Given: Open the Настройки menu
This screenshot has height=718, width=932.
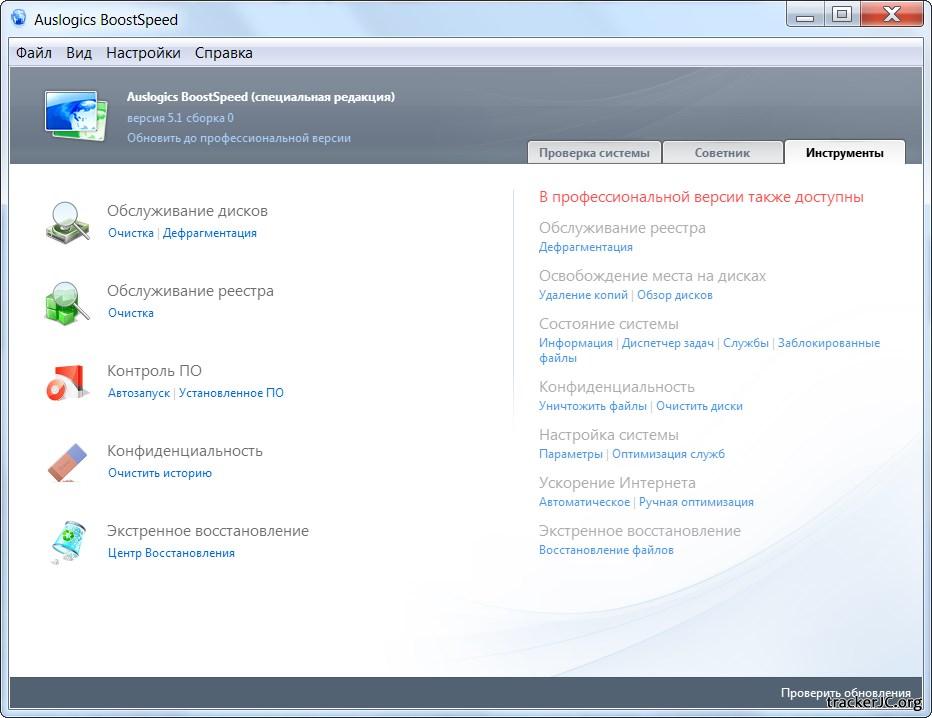Looking at the screenshot, I should point(143,53).
